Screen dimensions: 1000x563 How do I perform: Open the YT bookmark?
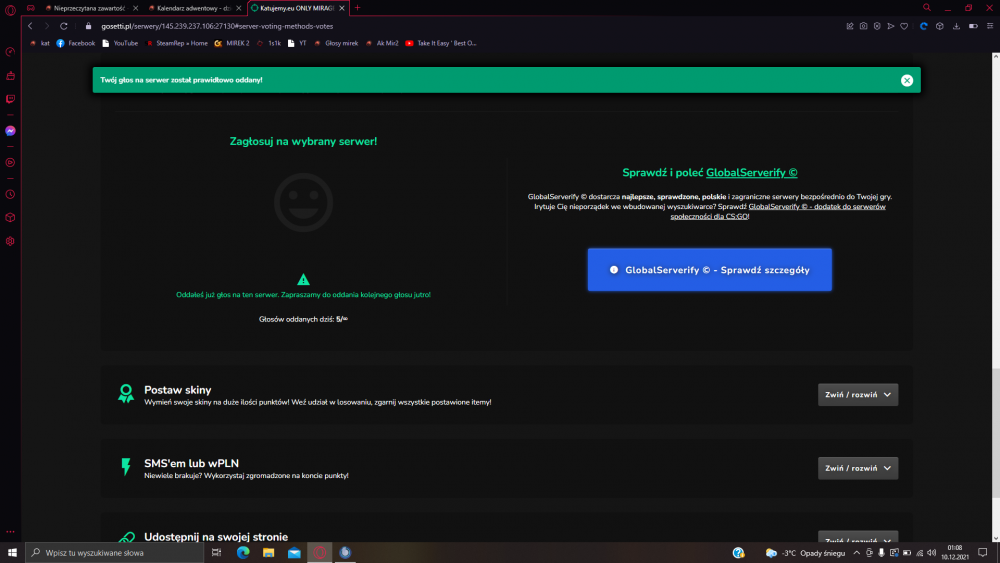click(x=297, y=43)
